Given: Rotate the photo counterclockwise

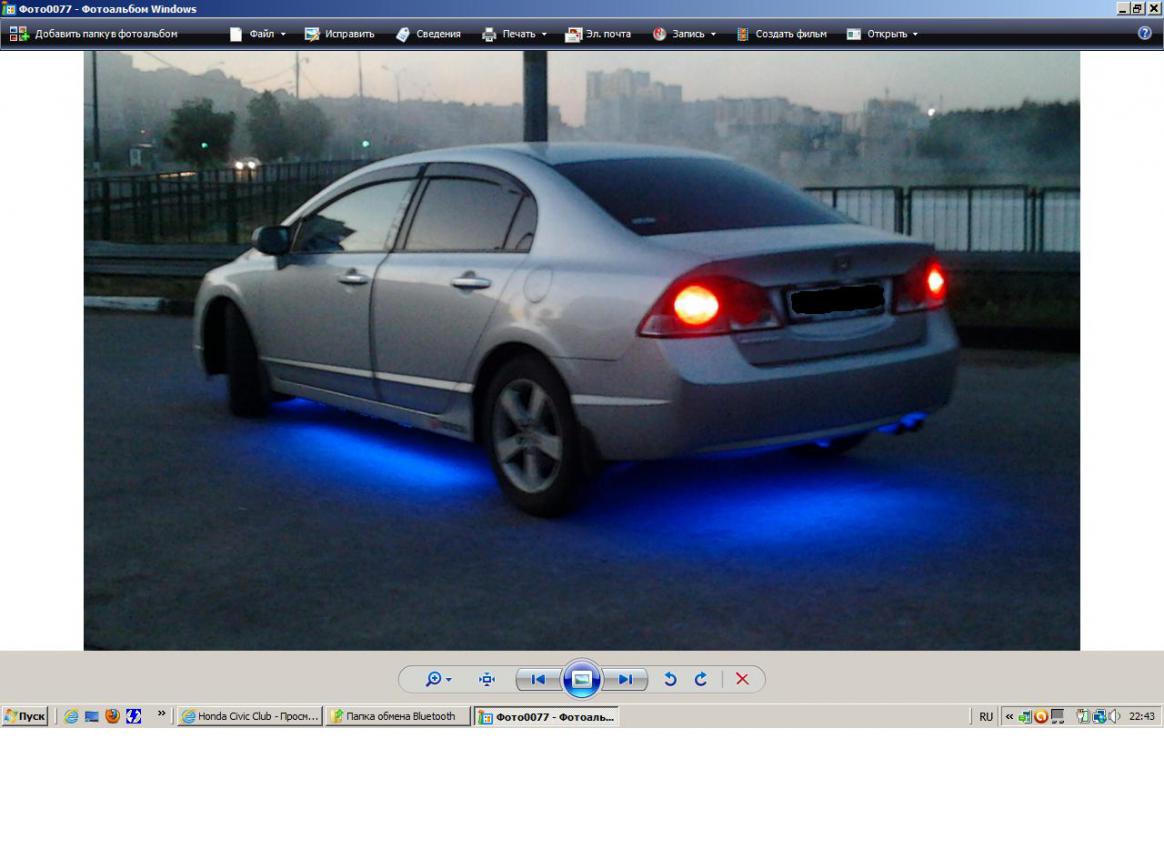Looking at the screenshot, I should [670, 680].
